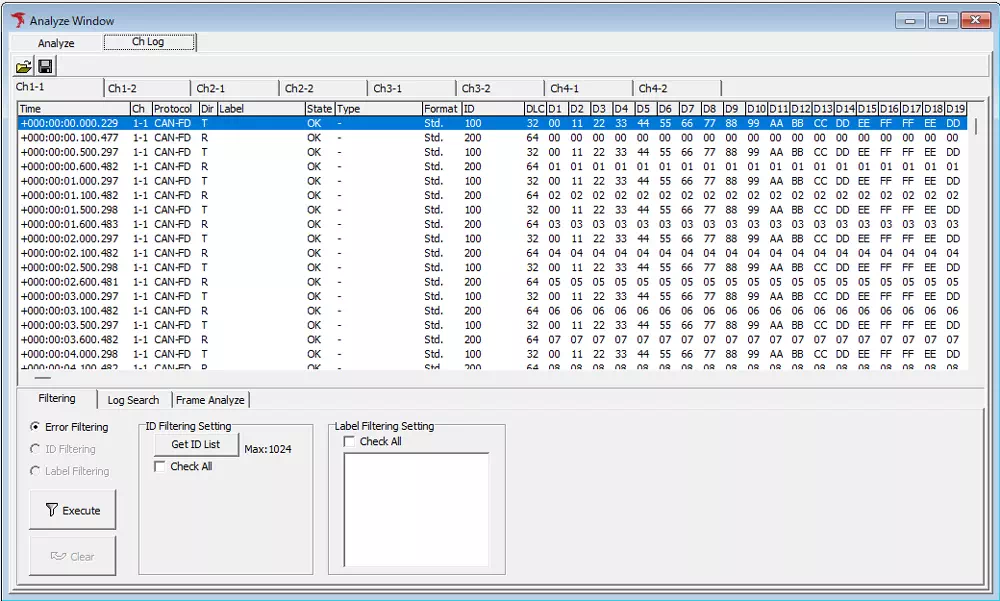Switch to the Ch Log tab
This screenshot has width=1000, height=601.
point(148,43)
